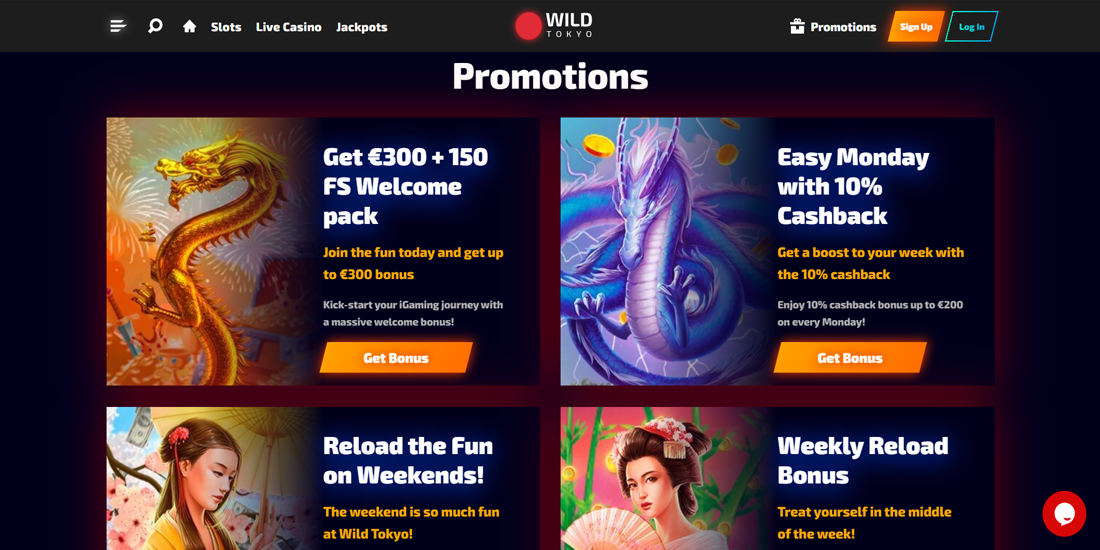Open the Weekly Reload Bonus heading
Screen dimensions: 1100x550
coord(863,460)
